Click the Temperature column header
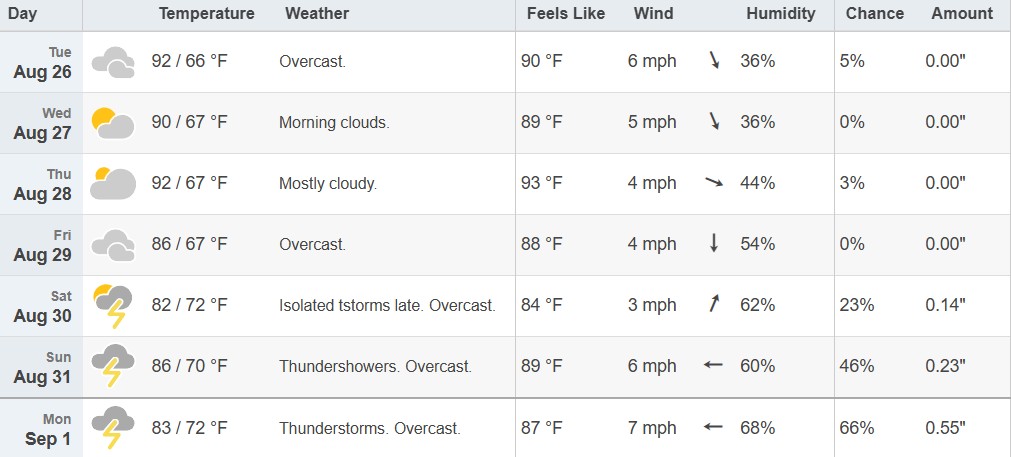 click(x=206, y=14)
